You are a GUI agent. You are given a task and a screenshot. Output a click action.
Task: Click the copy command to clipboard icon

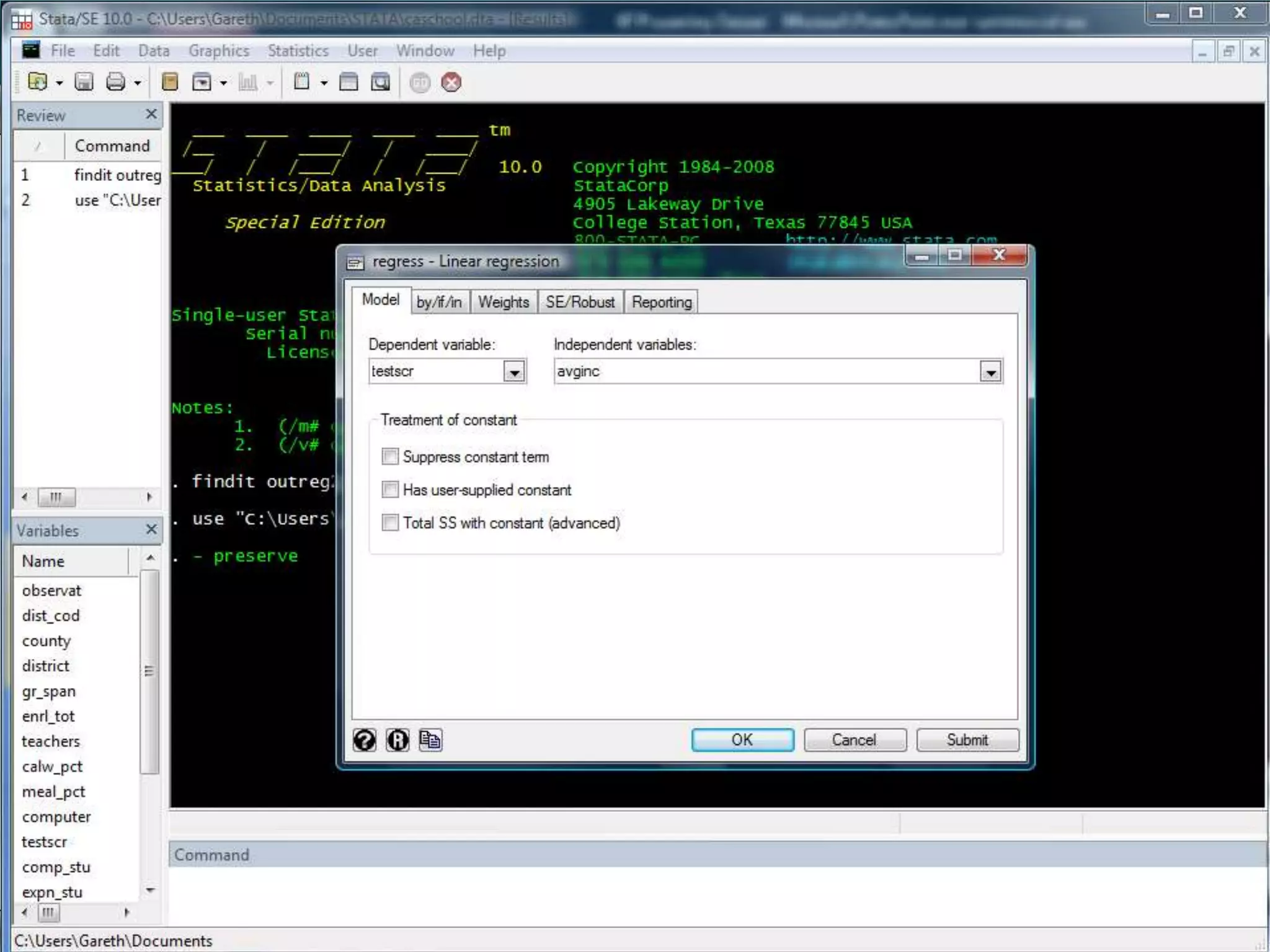click(430, 739)
